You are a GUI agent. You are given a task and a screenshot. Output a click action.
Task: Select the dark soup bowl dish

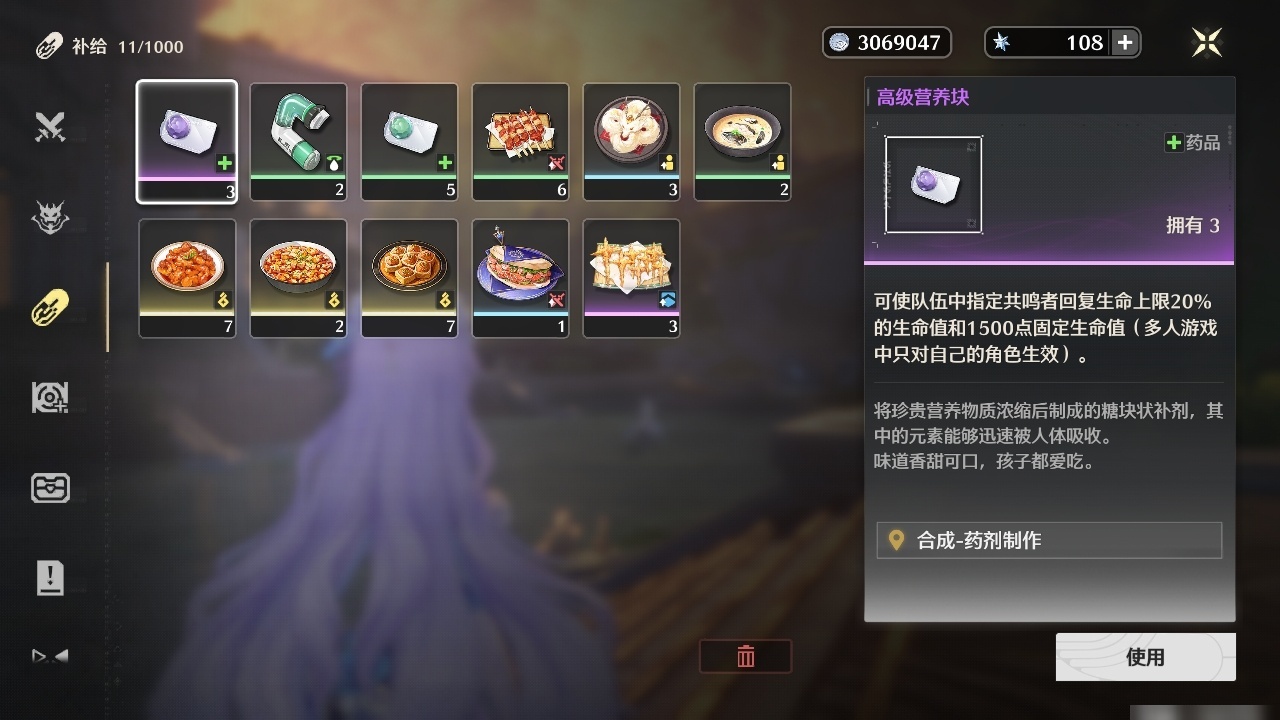(742, 142)
